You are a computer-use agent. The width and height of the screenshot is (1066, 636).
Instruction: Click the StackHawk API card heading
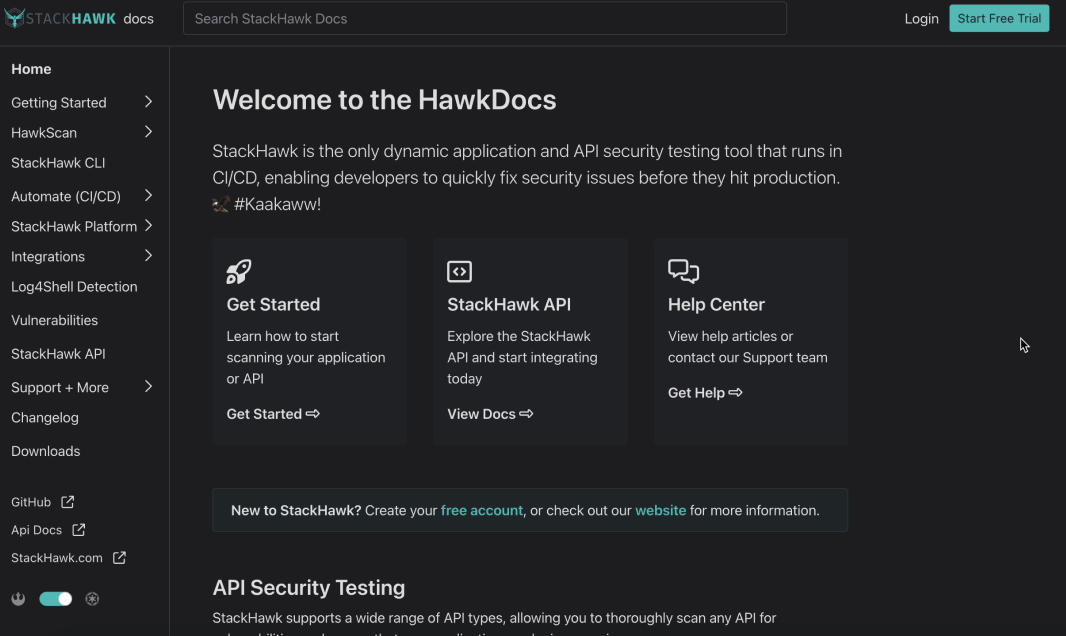tap(509, 304)
